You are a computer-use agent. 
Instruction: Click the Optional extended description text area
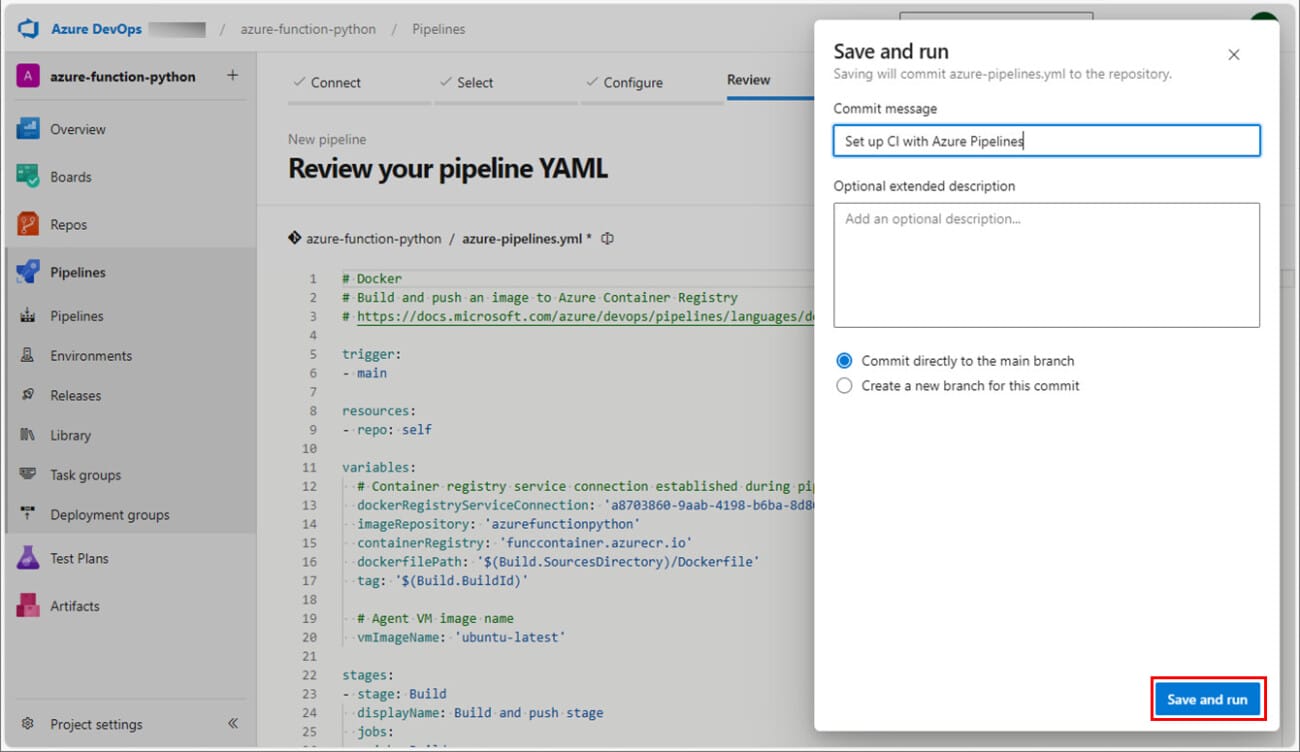point(1046,265)
